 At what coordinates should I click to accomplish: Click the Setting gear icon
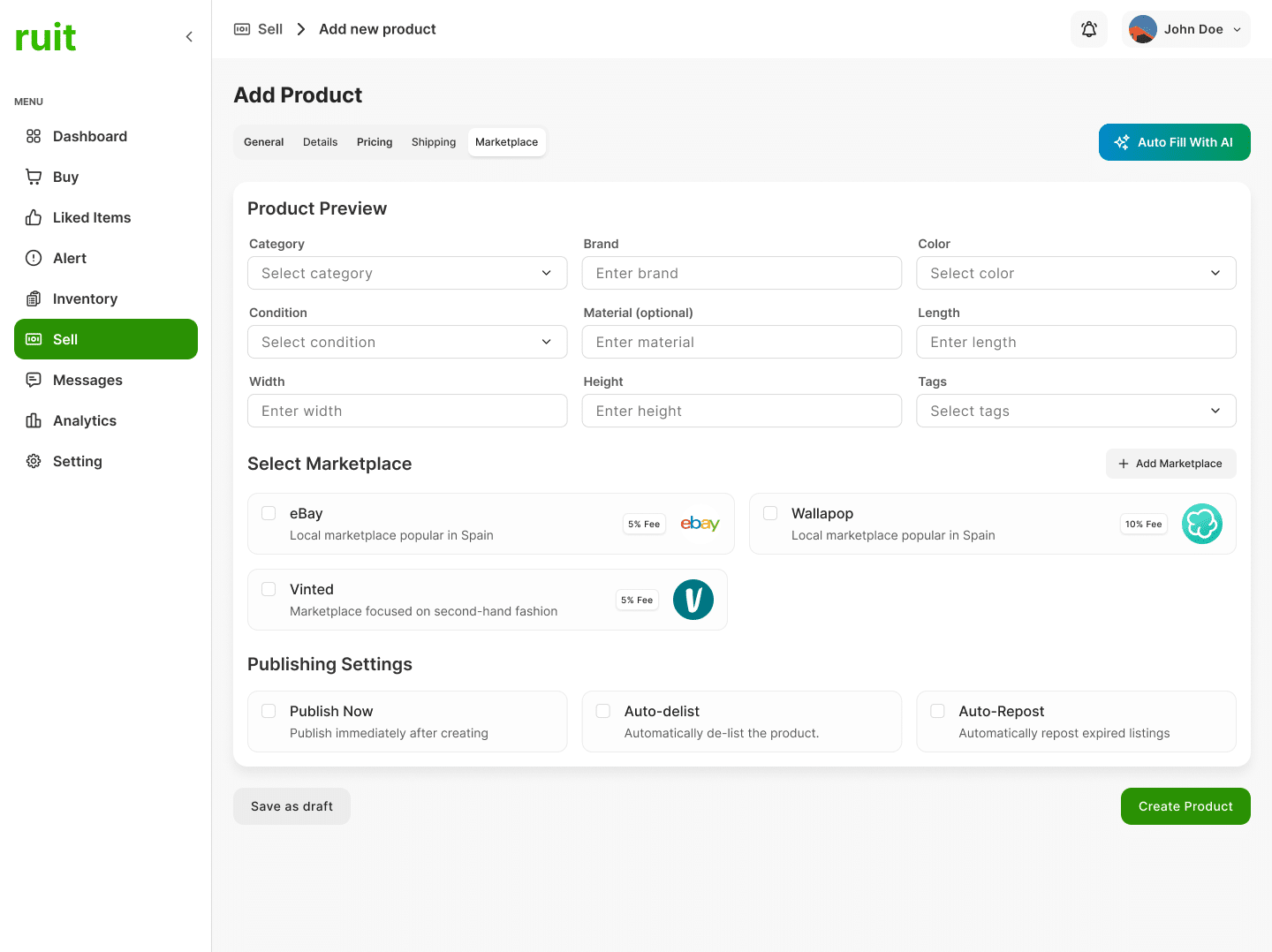(x=34, y=461)
